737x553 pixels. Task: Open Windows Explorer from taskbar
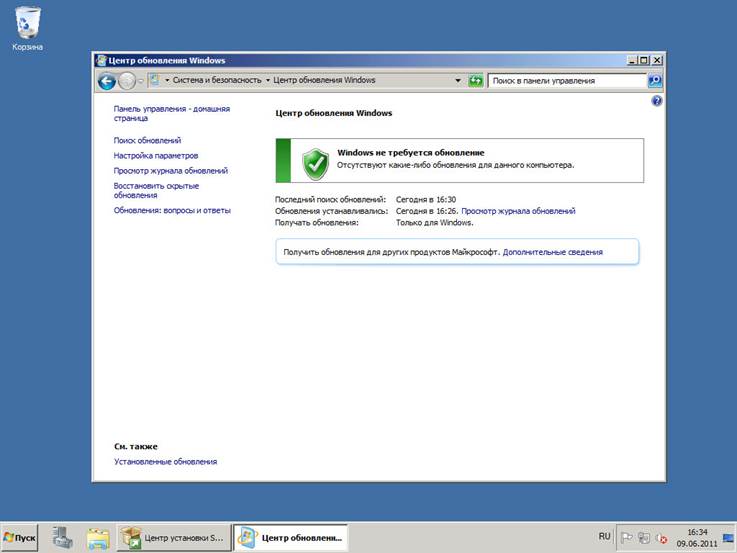click(x=98, y=538)
